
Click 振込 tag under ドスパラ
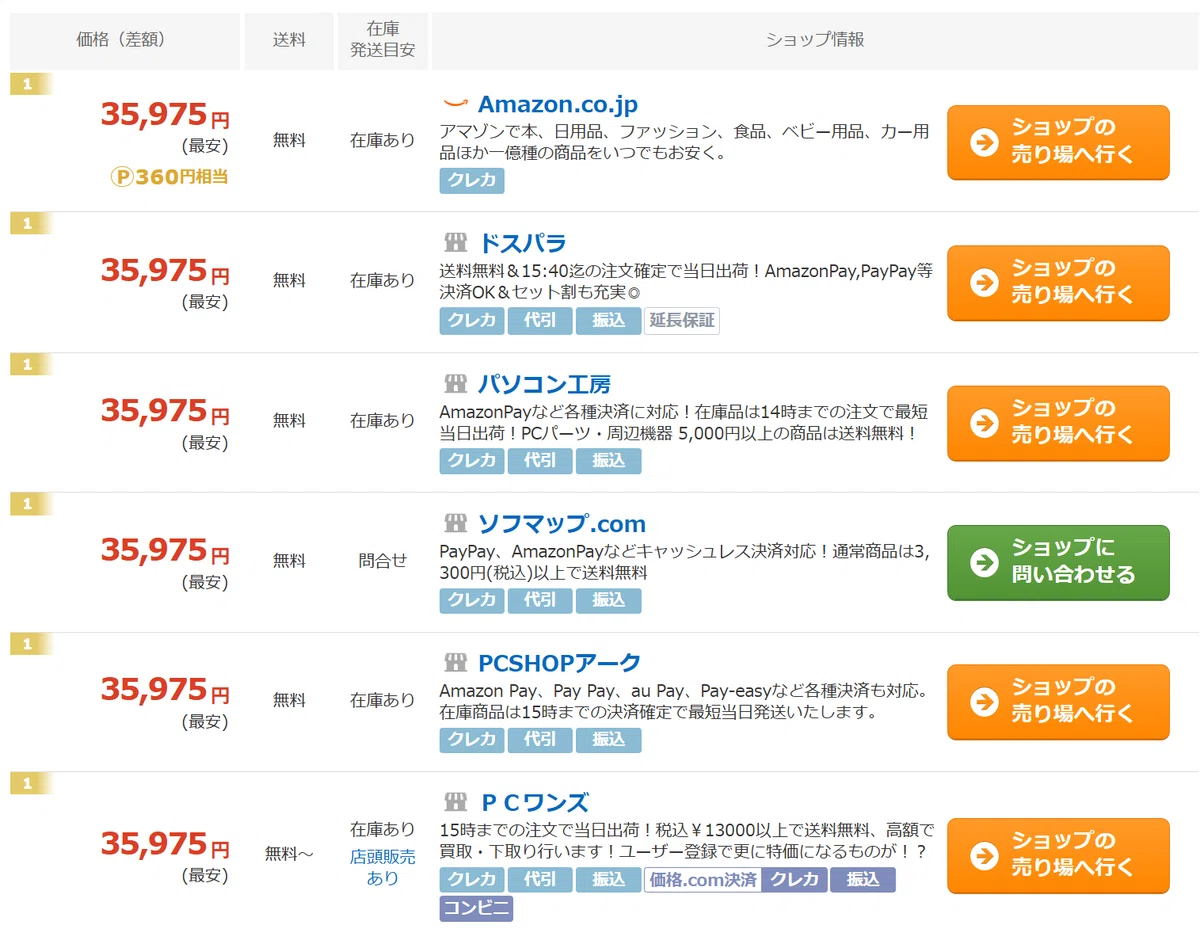pyautogui.click(x=608, y=321)
